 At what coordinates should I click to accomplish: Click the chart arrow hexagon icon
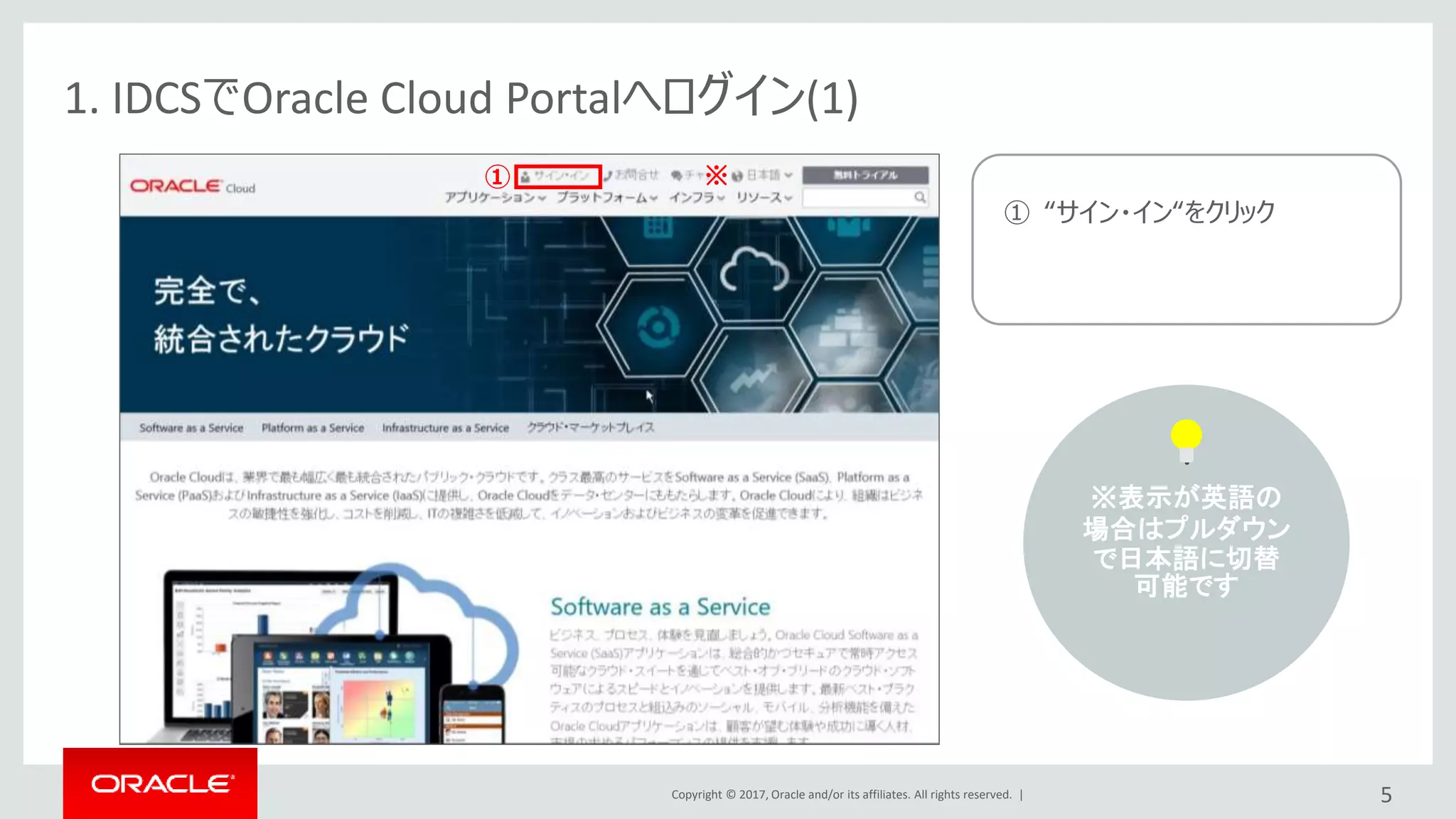(754, 377)
